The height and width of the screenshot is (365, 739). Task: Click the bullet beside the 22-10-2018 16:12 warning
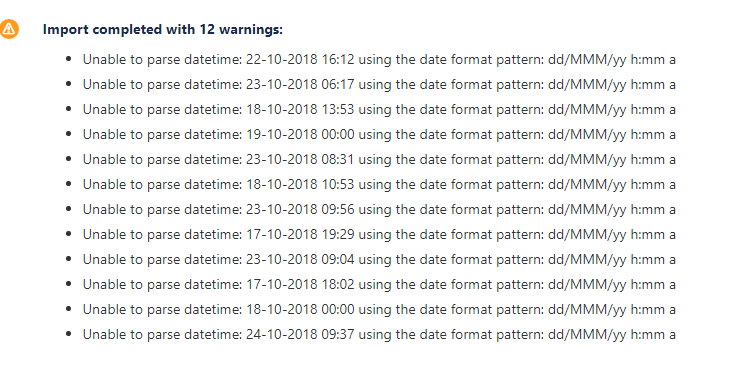(x=69, y=59)
